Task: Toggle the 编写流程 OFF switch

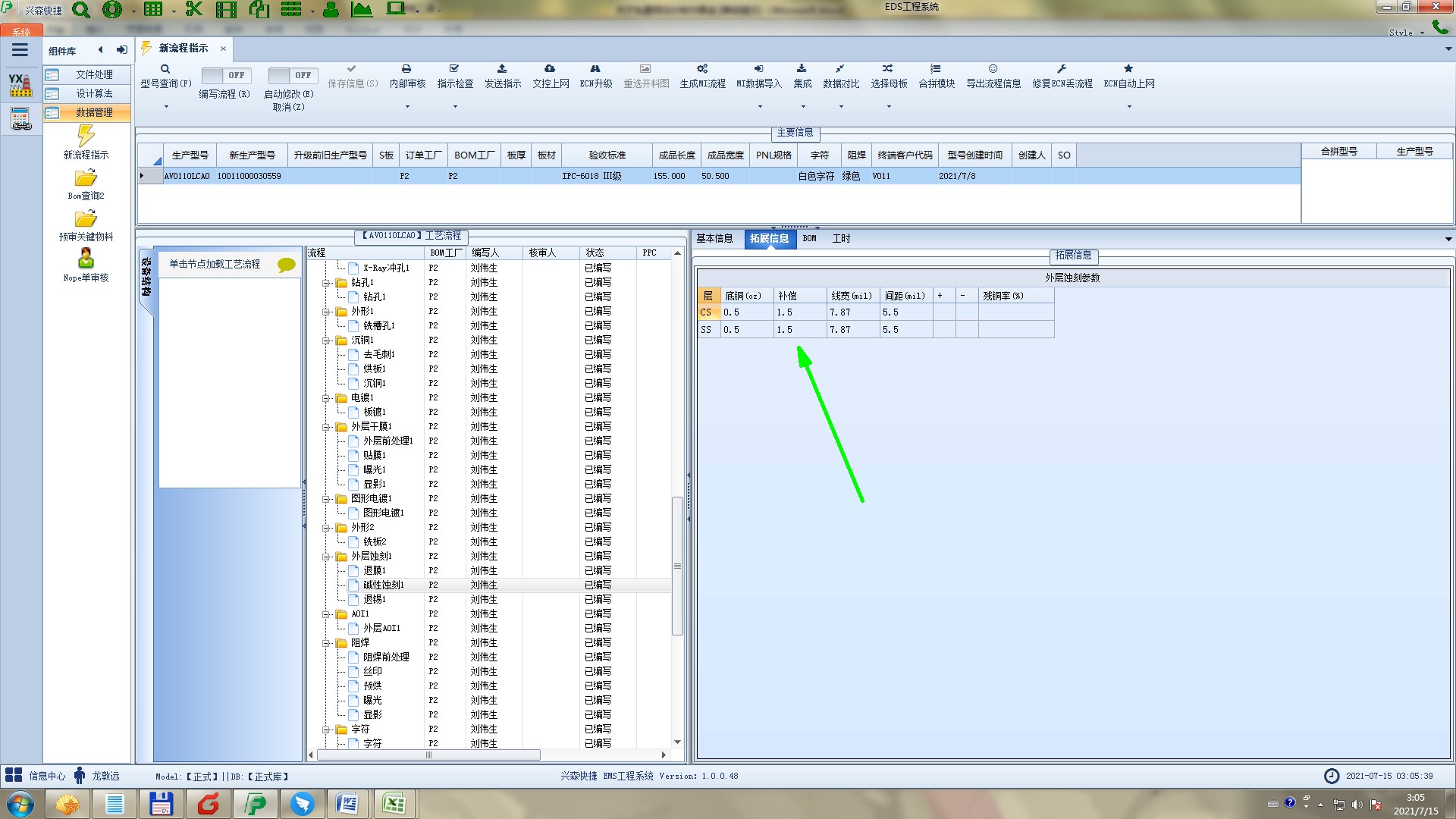Action: click(x=224, y=76)
